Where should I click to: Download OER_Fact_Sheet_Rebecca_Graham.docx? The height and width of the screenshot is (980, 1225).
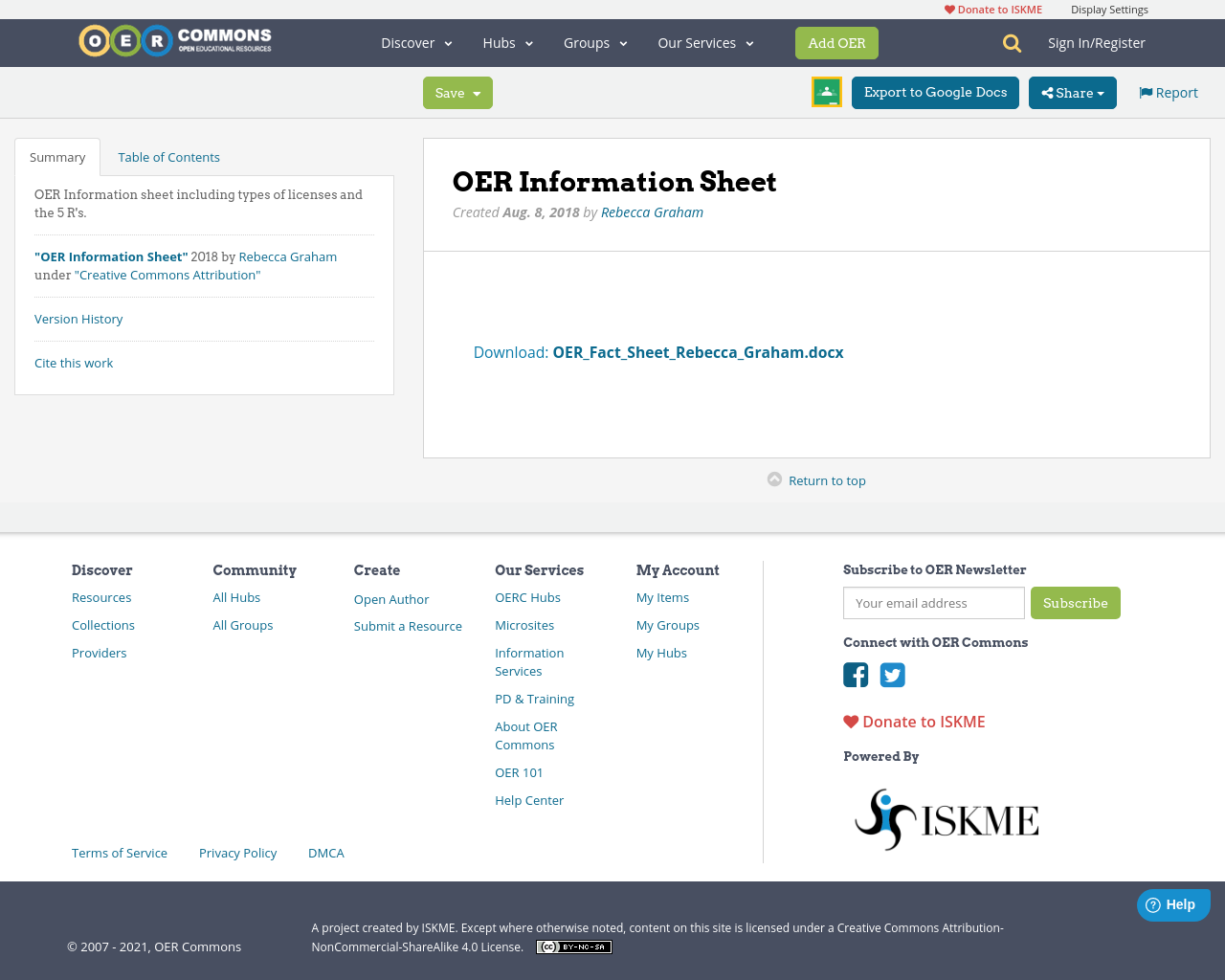[697, 352]
